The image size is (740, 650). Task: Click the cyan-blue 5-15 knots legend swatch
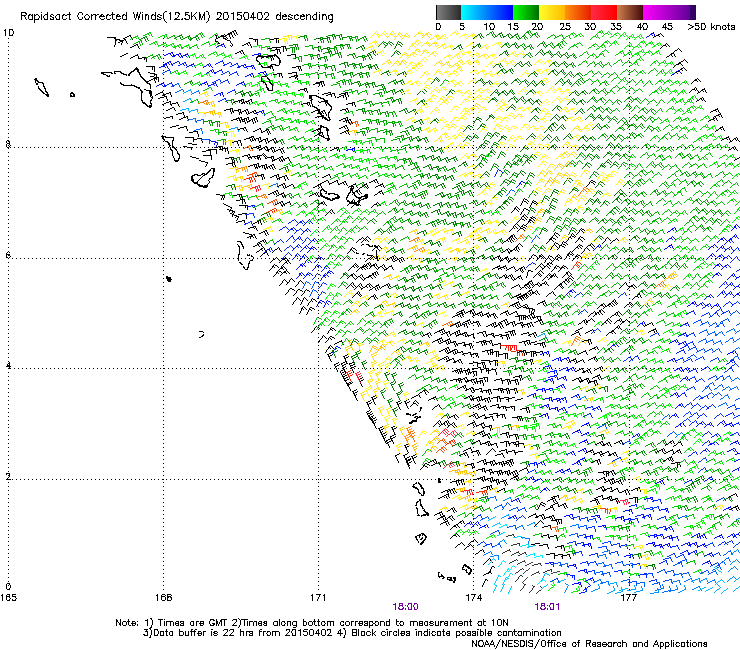[487, 12]
